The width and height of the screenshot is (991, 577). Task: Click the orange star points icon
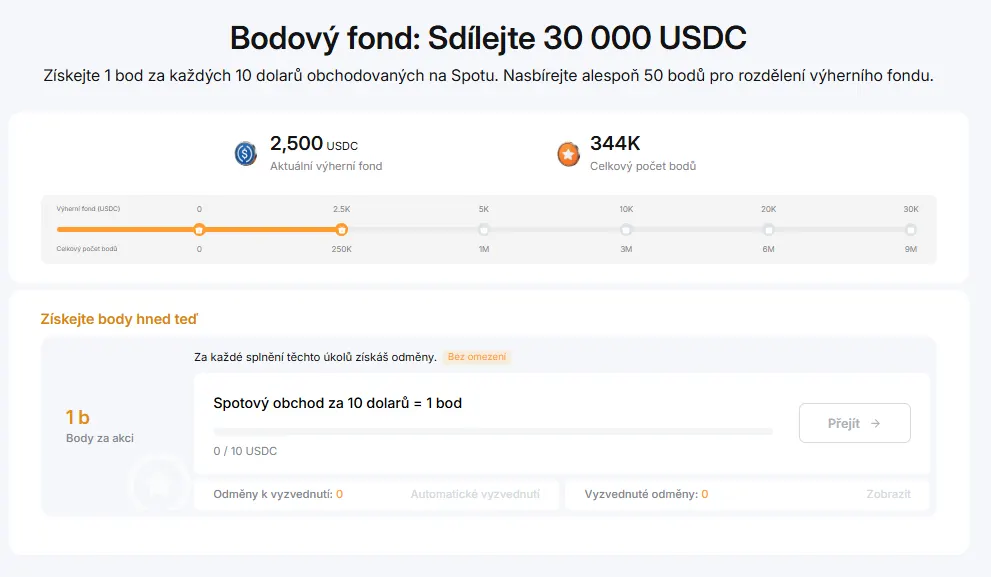(x=568, y=154)
